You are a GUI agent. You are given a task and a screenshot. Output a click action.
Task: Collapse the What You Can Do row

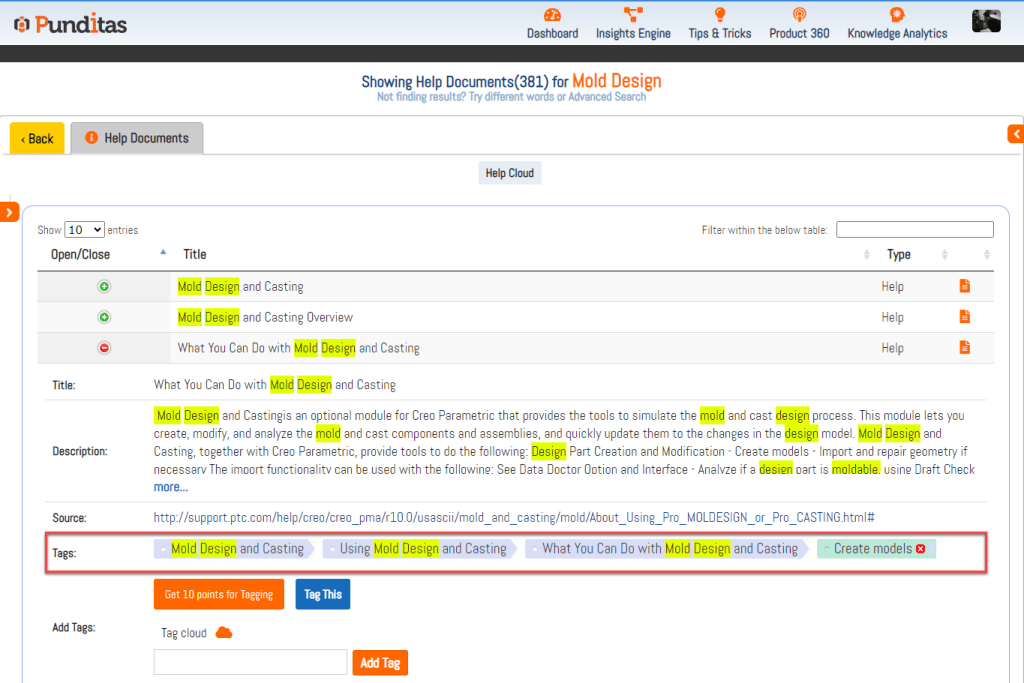point(104,348)
